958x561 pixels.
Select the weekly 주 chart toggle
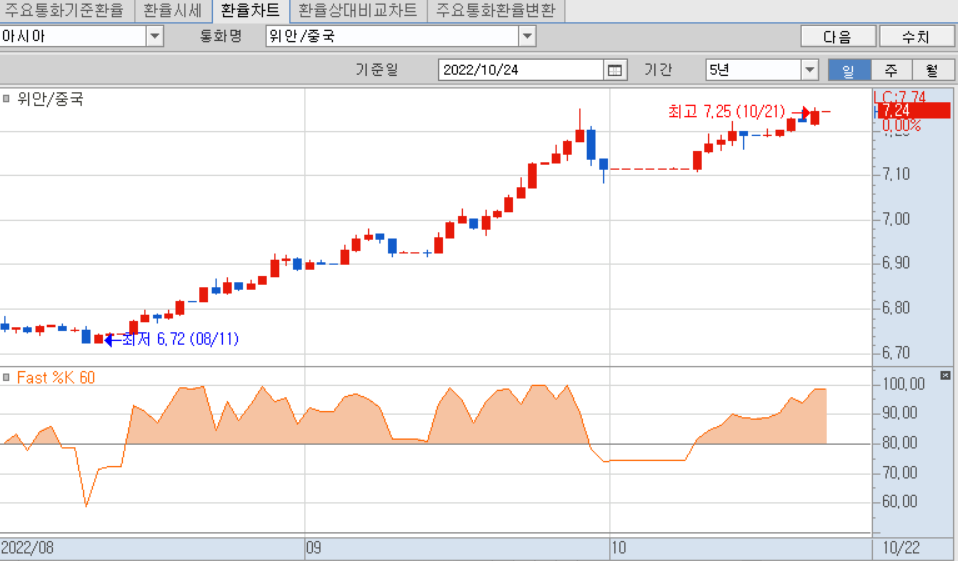(x=891, y=70)
